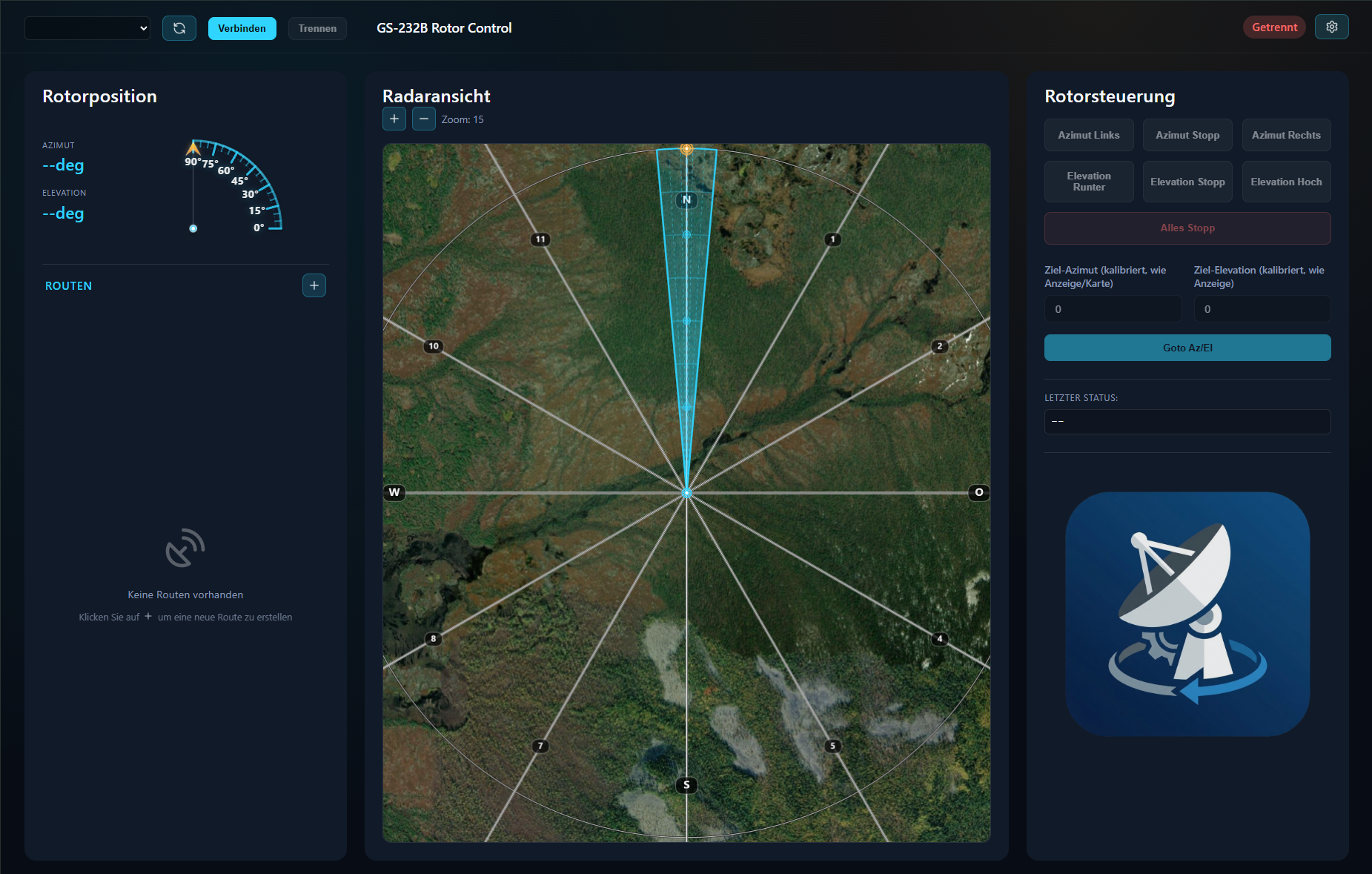
Task: Click the N compass marker on radar
Action: [x=686, y=199]
